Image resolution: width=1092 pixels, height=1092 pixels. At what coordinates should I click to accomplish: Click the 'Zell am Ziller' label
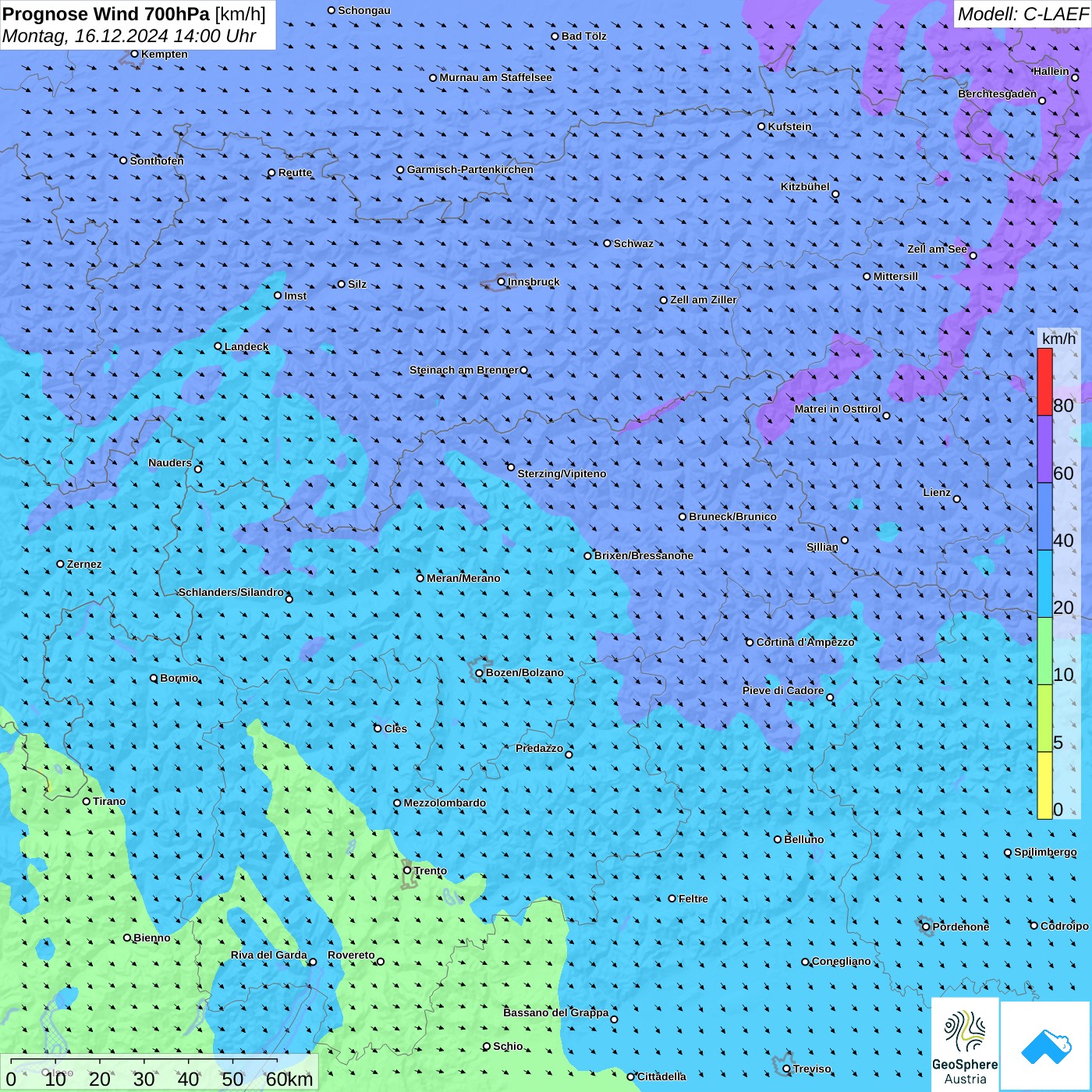[704, 300]
